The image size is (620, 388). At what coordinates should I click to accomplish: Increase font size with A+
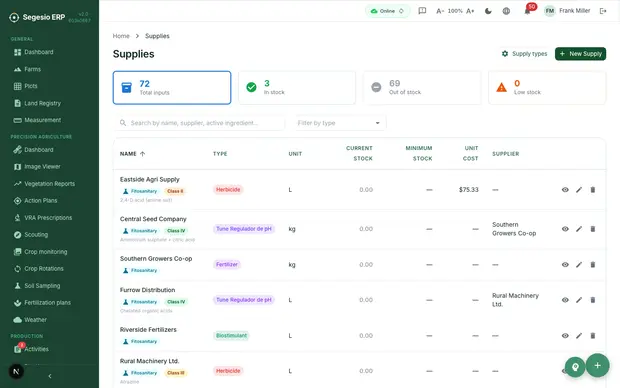[470, 11]
